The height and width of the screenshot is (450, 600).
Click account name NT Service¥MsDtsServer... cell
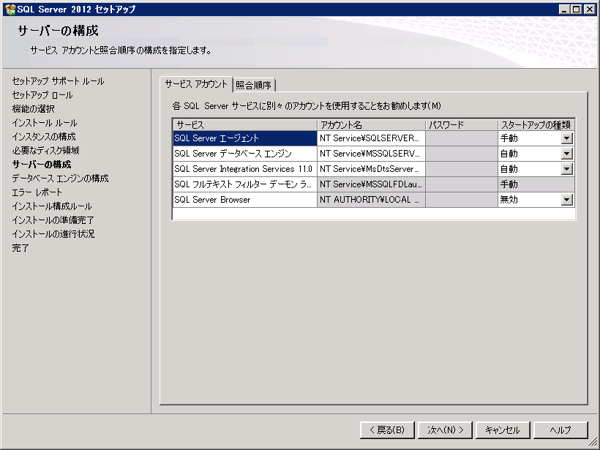click(x=371, y=169)
